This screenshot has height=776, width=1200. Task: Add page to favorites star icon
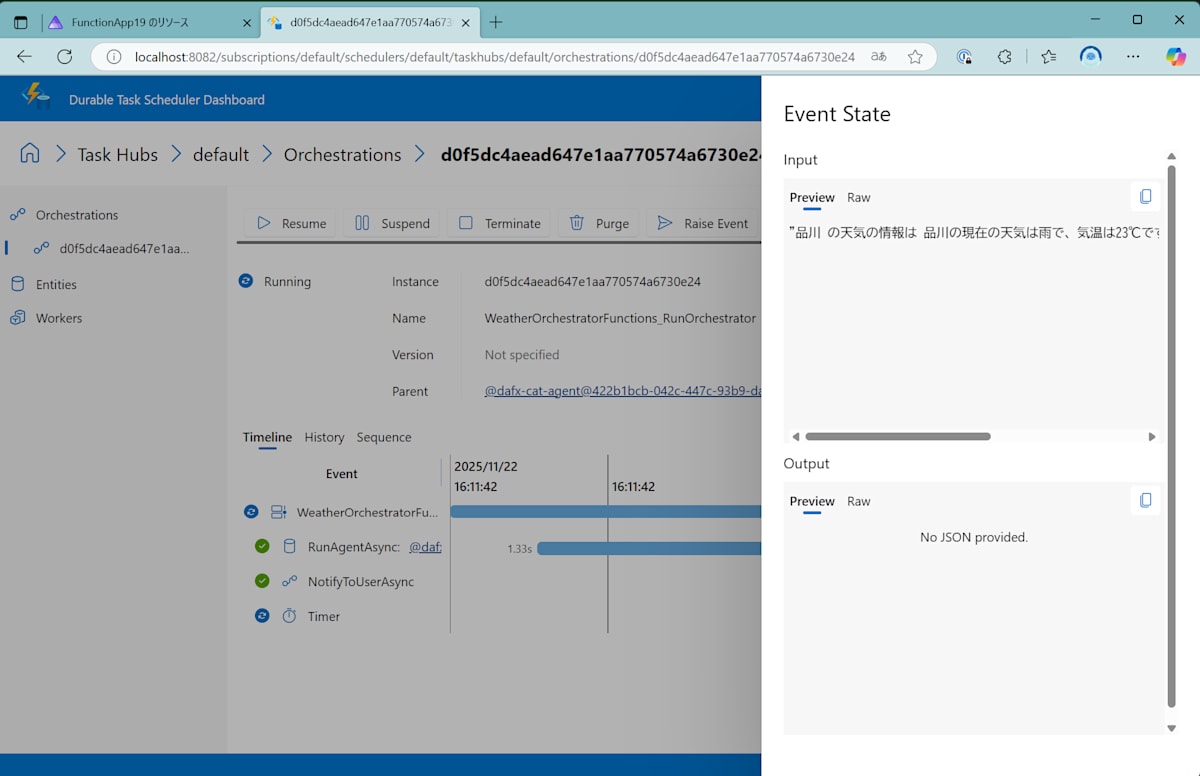click(x=915, y=57)
